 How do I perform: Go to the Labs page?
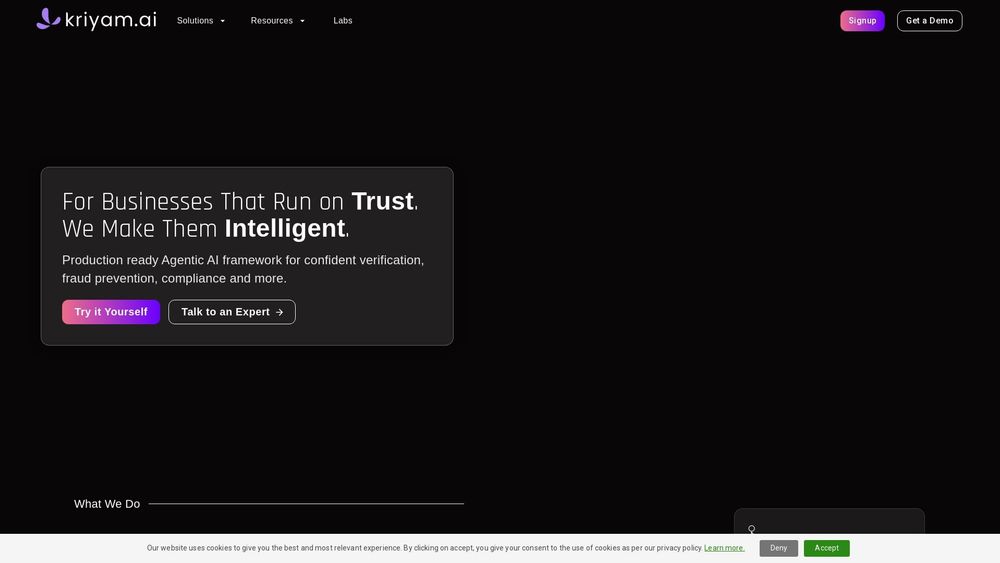pos(342,20)
